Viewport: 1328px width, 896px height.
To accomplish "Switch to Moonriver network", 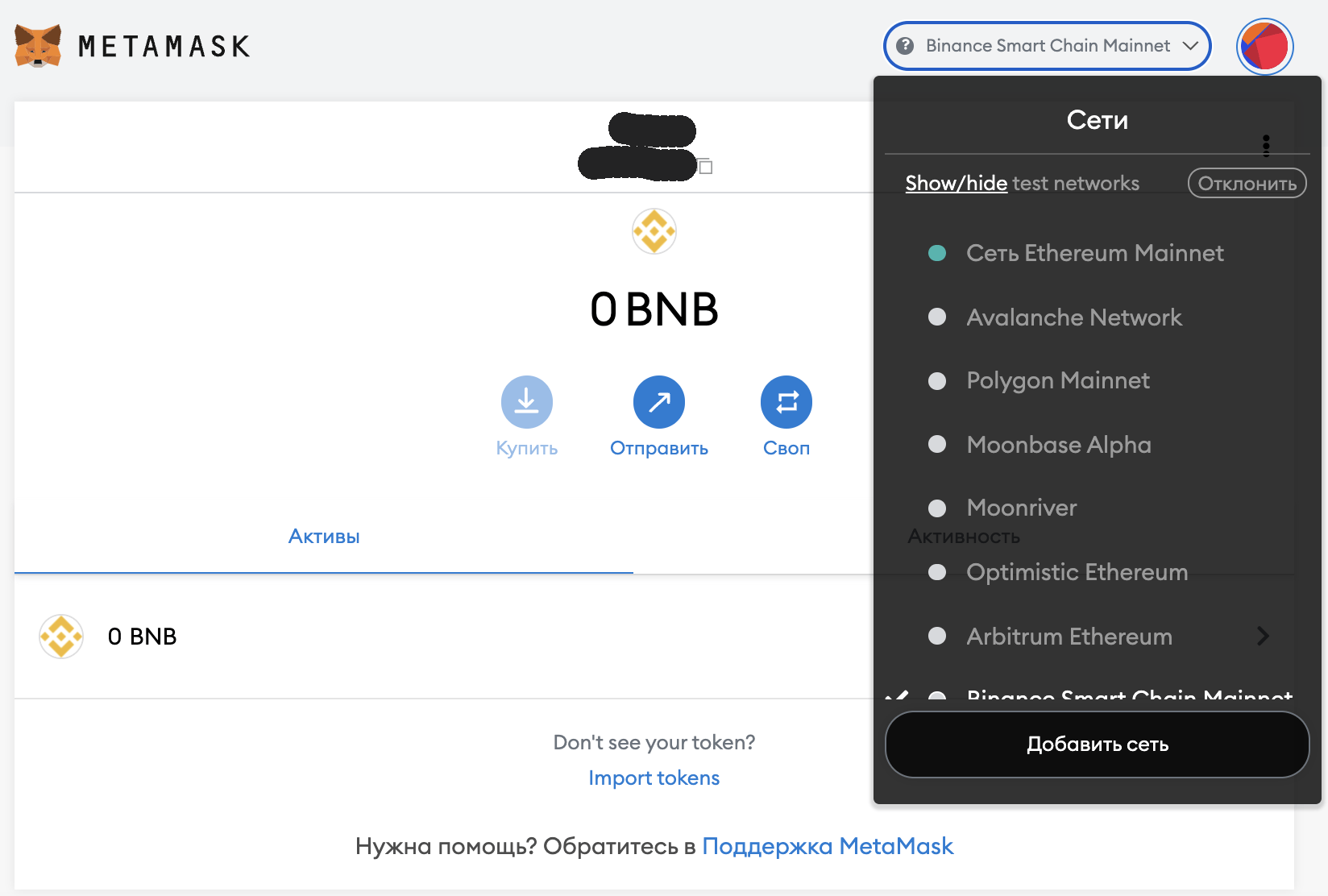I will pos(1022,508).
